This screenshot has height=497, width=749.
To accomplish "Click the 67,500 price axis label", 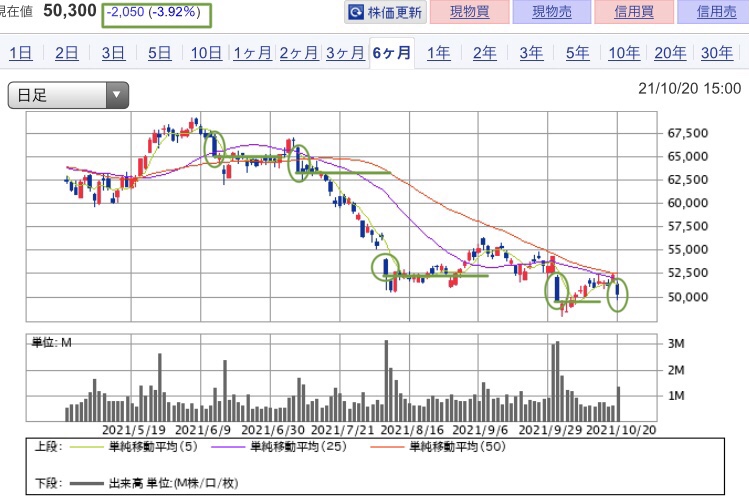I will pos(687,133).
